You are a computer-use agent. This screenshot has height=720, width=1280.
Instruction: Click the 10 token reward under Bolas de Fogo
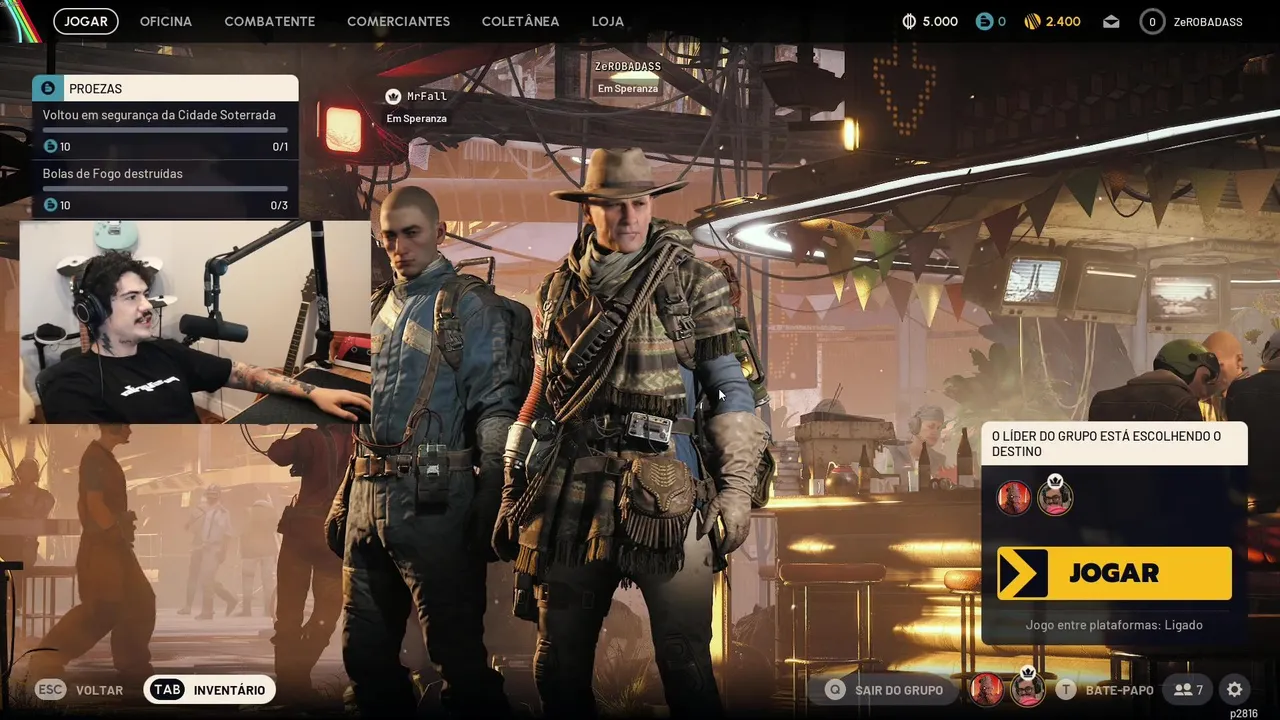(57, 206)
